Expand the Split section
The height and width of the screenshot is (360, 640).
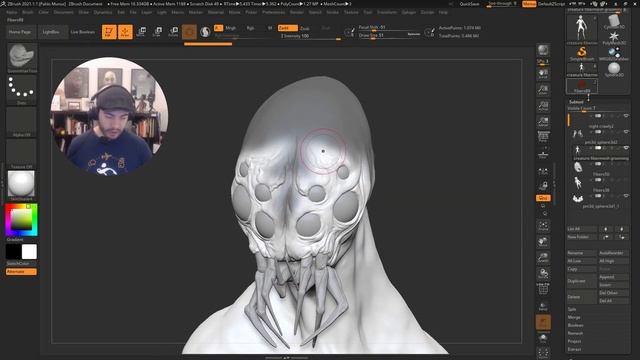572,309
